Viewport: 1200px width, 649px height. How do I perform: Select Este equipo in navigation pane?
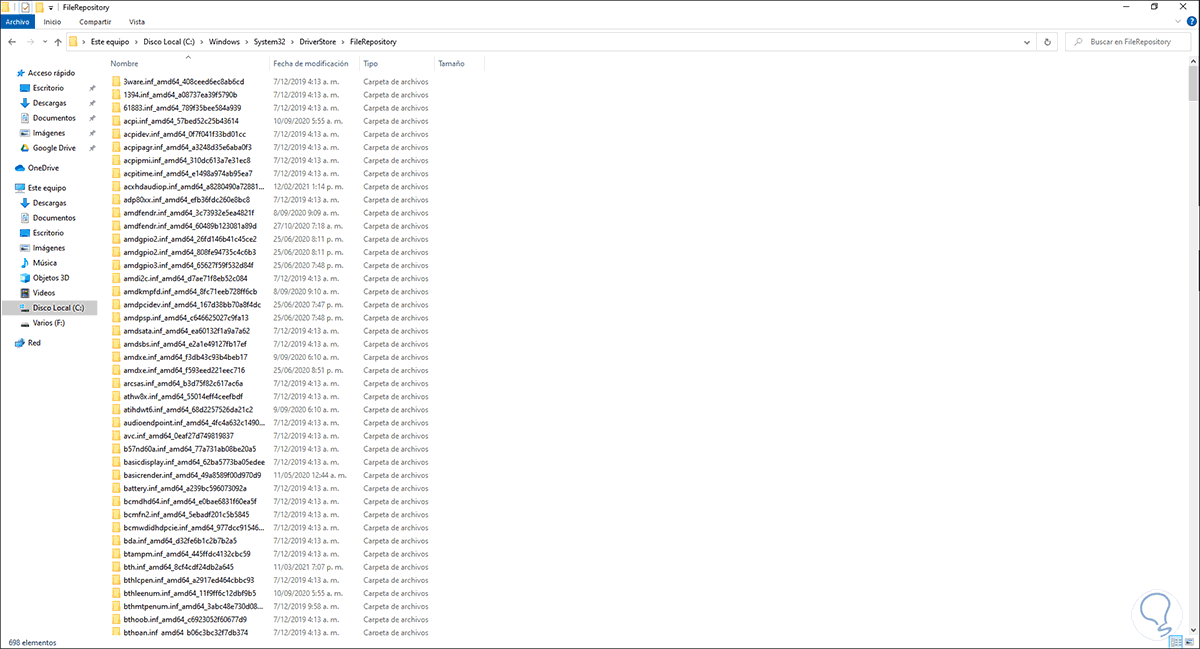(x=48, y=188)
